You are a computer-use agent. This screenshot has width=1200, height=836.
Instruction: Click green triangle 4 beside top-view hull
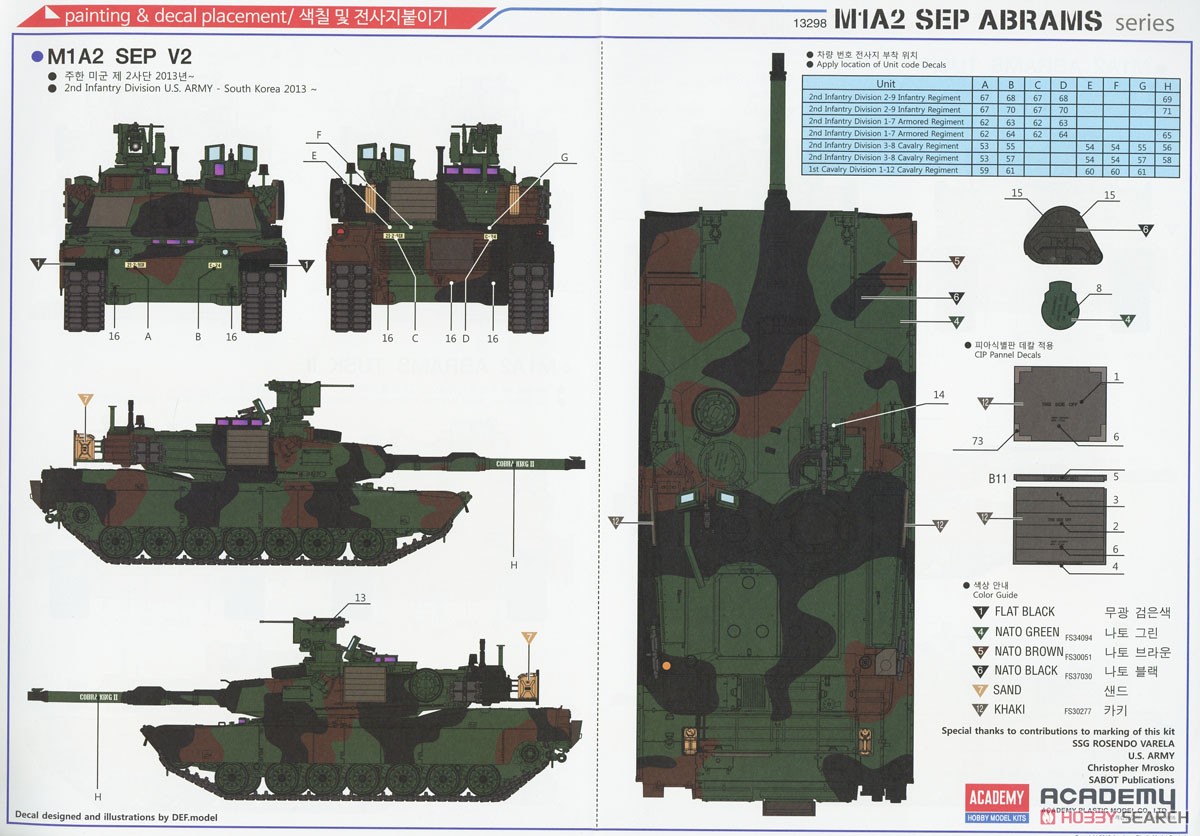(x=956, y=321)
